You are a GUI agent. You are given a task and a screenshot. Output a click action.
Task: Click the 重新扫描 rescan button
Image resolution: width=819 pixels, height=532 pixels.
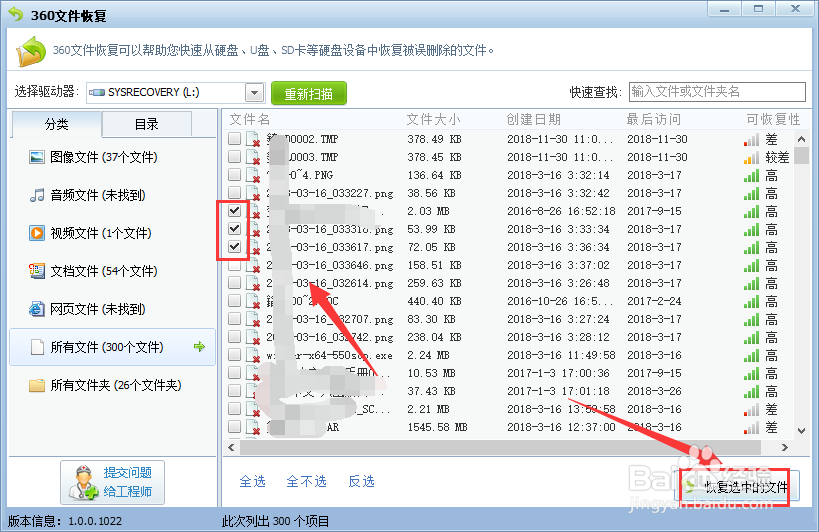[309, 93]
